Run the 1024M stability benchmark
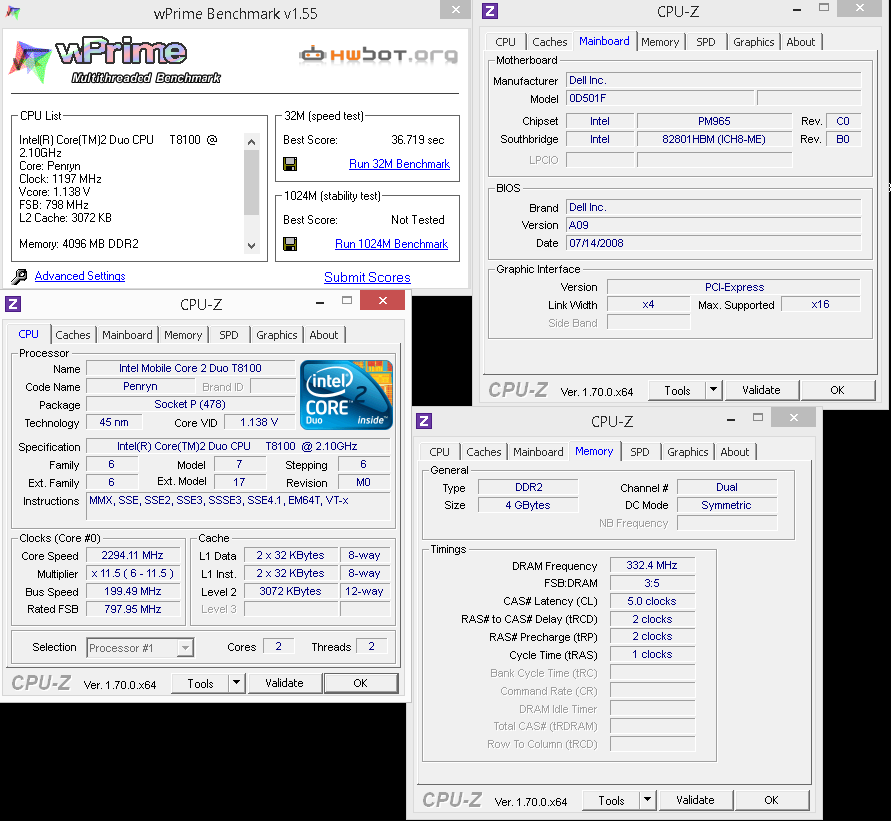 click(x=391, y=244)
